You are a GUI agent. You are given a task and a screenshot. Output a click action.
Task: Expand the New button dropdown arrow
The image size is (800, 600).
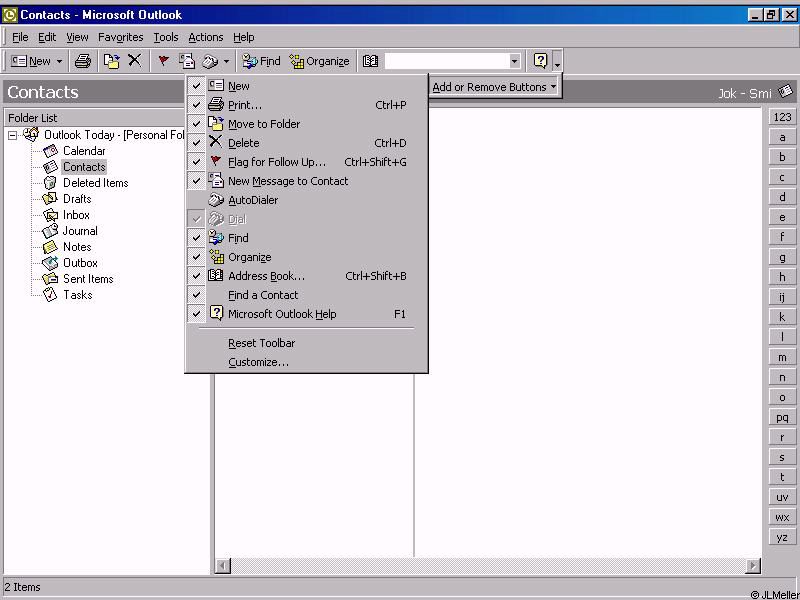pos(59,61)
